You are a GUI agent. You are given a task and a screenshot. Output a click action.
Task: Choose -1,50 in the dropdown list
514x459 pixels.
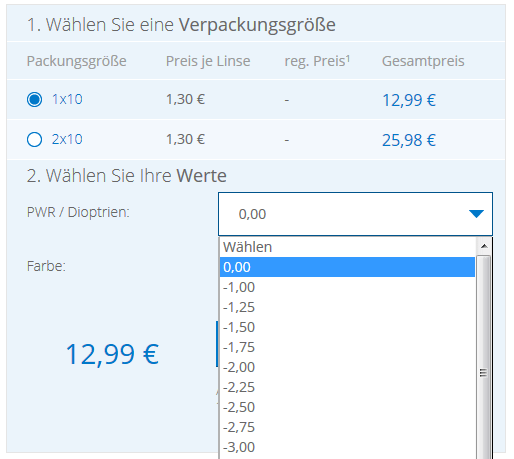coord(347,327)
